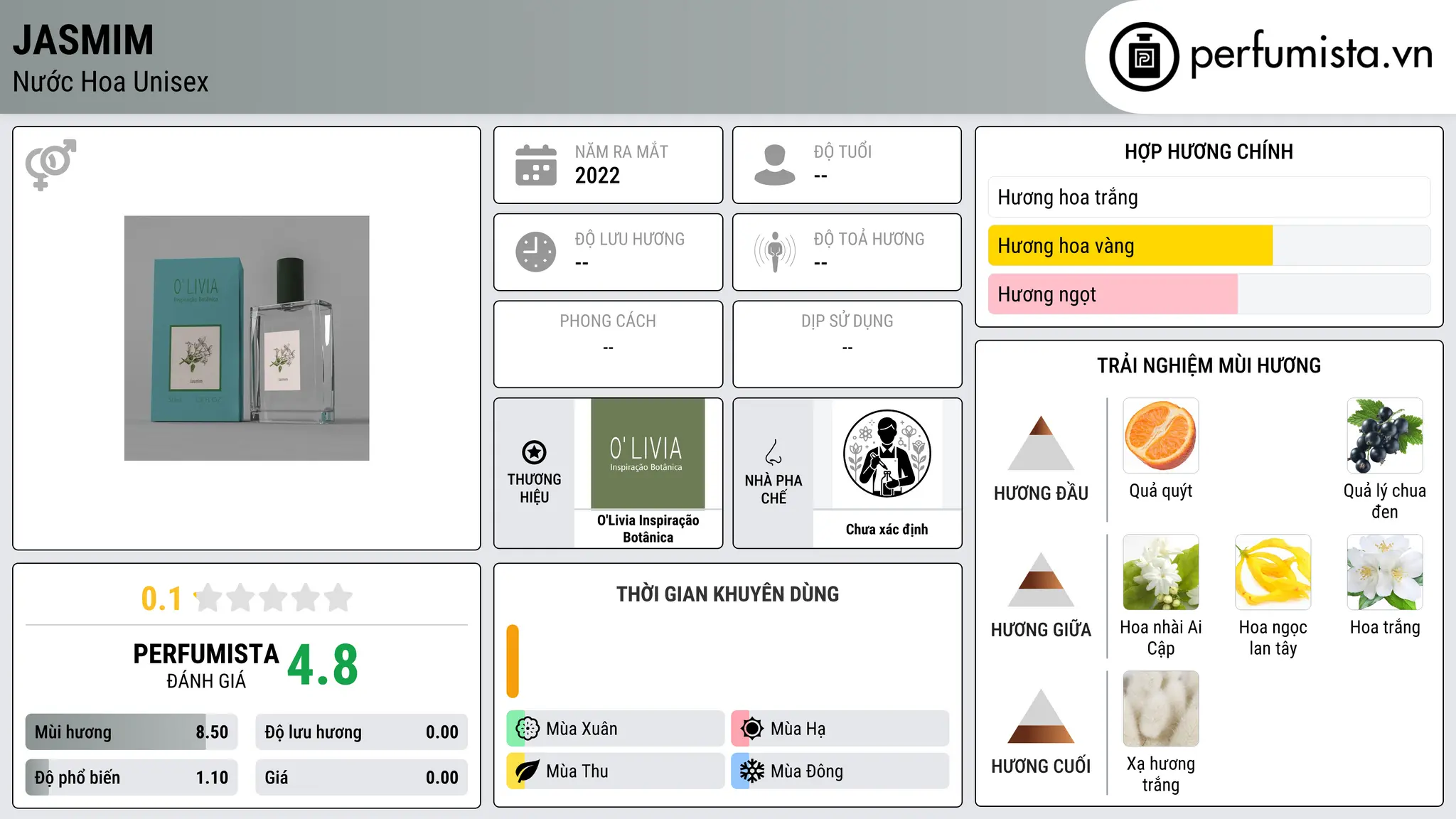The height and width of the screenshot is (819, 1456).
Task: Click the Hương hoa trắng accord bar
Action: tap(1209, 197)
